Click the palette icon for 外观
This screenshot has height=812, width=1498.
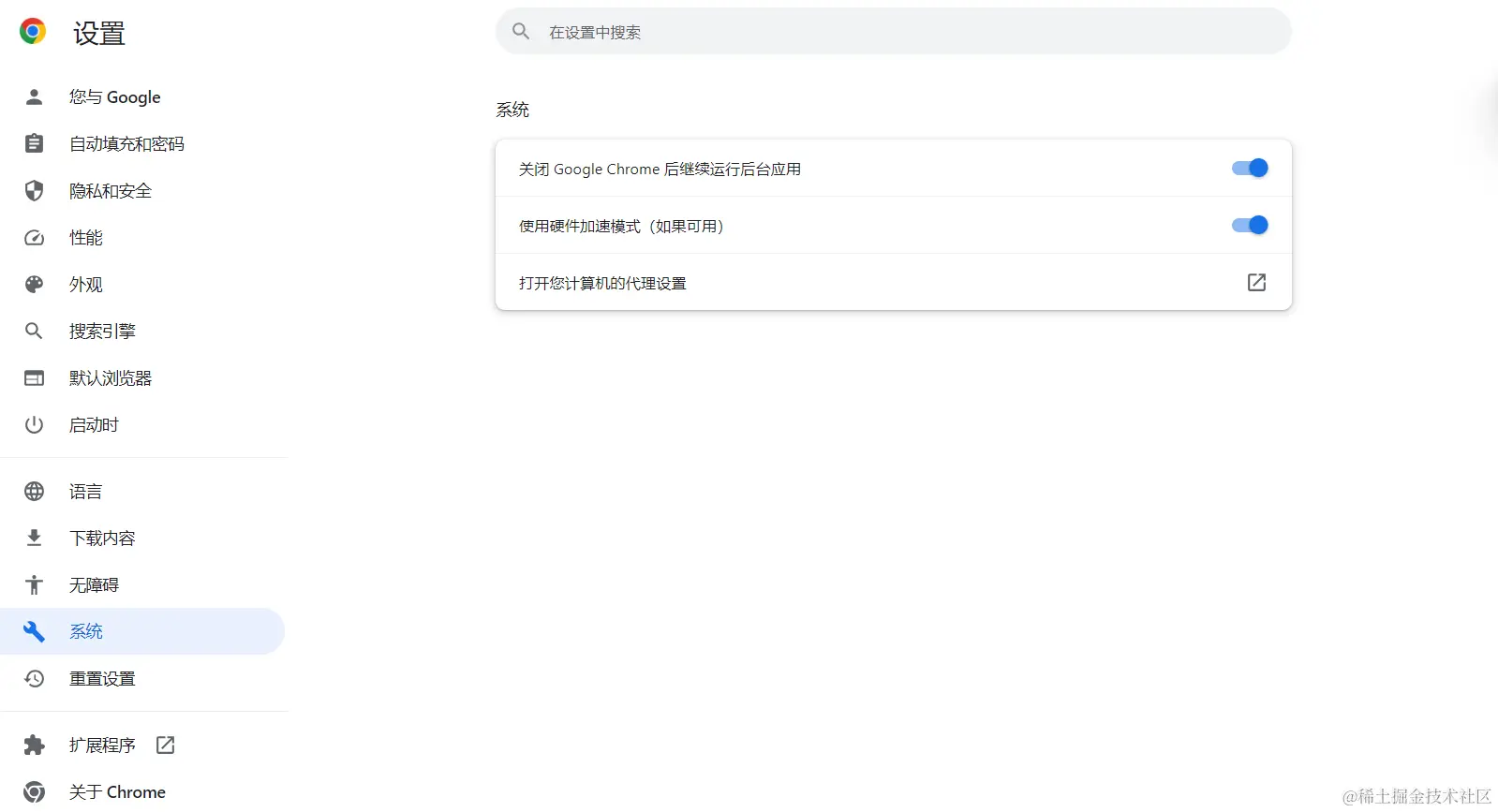[x=34, y=284]
